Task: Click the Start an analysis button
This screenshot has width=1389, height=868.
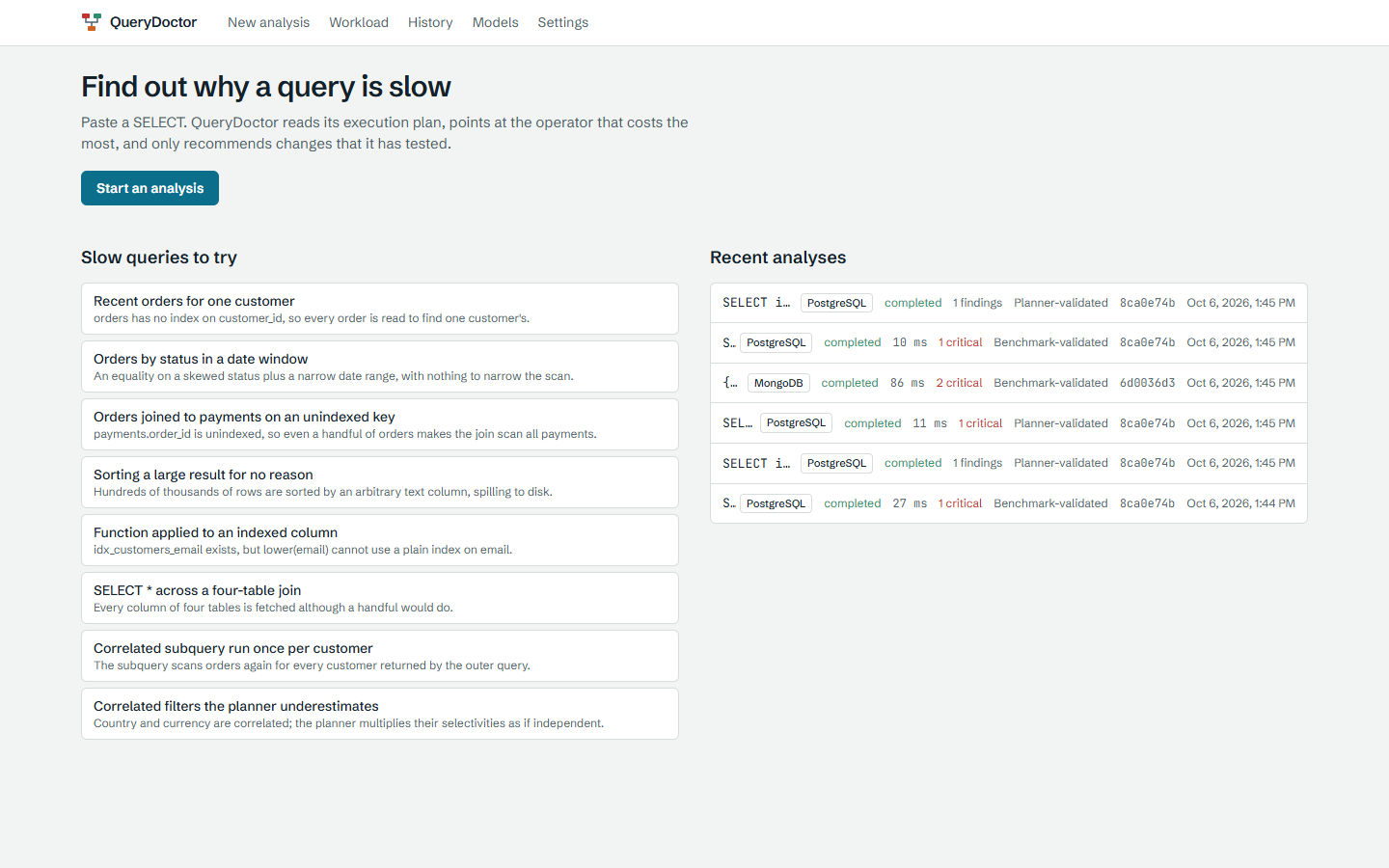Action: (150, 188)
